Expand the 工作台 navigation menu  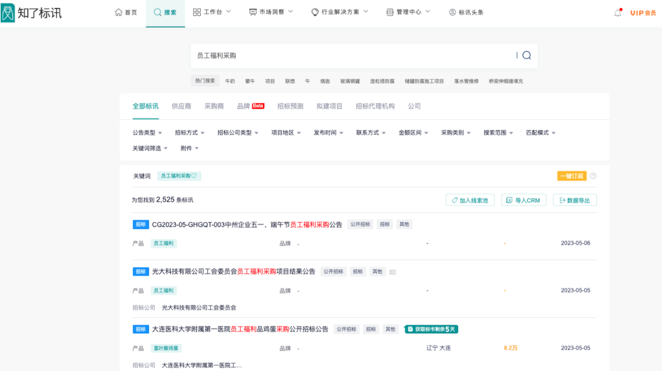(x=212, y=12)
